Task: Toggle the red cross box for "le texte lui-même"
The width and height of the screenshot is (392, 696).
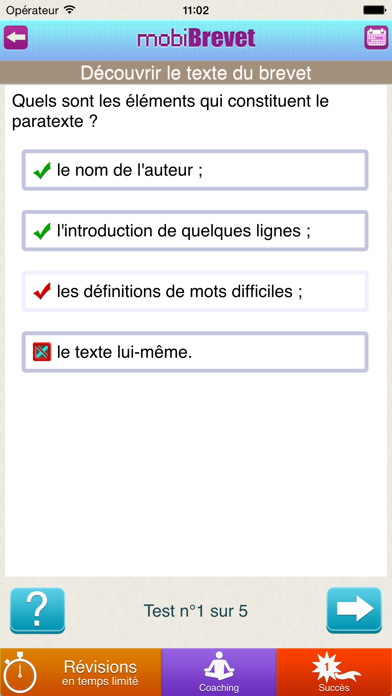Action: 42,352
